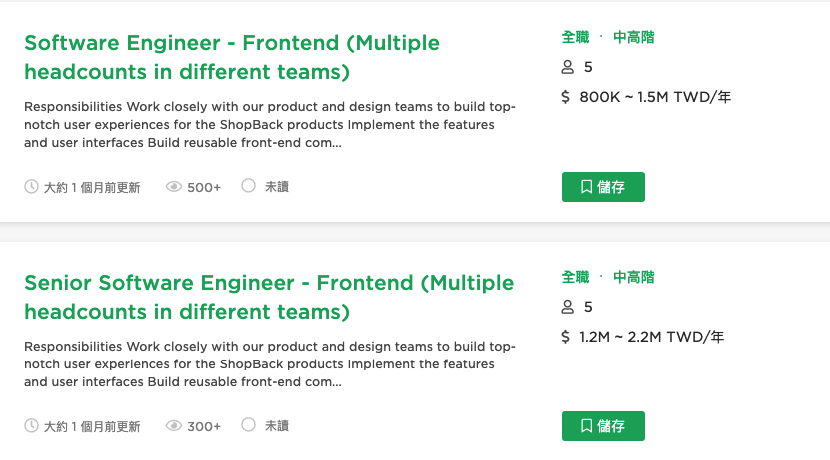
Task: Click the eye views icon showing 500+
Action: pos(174,187)
